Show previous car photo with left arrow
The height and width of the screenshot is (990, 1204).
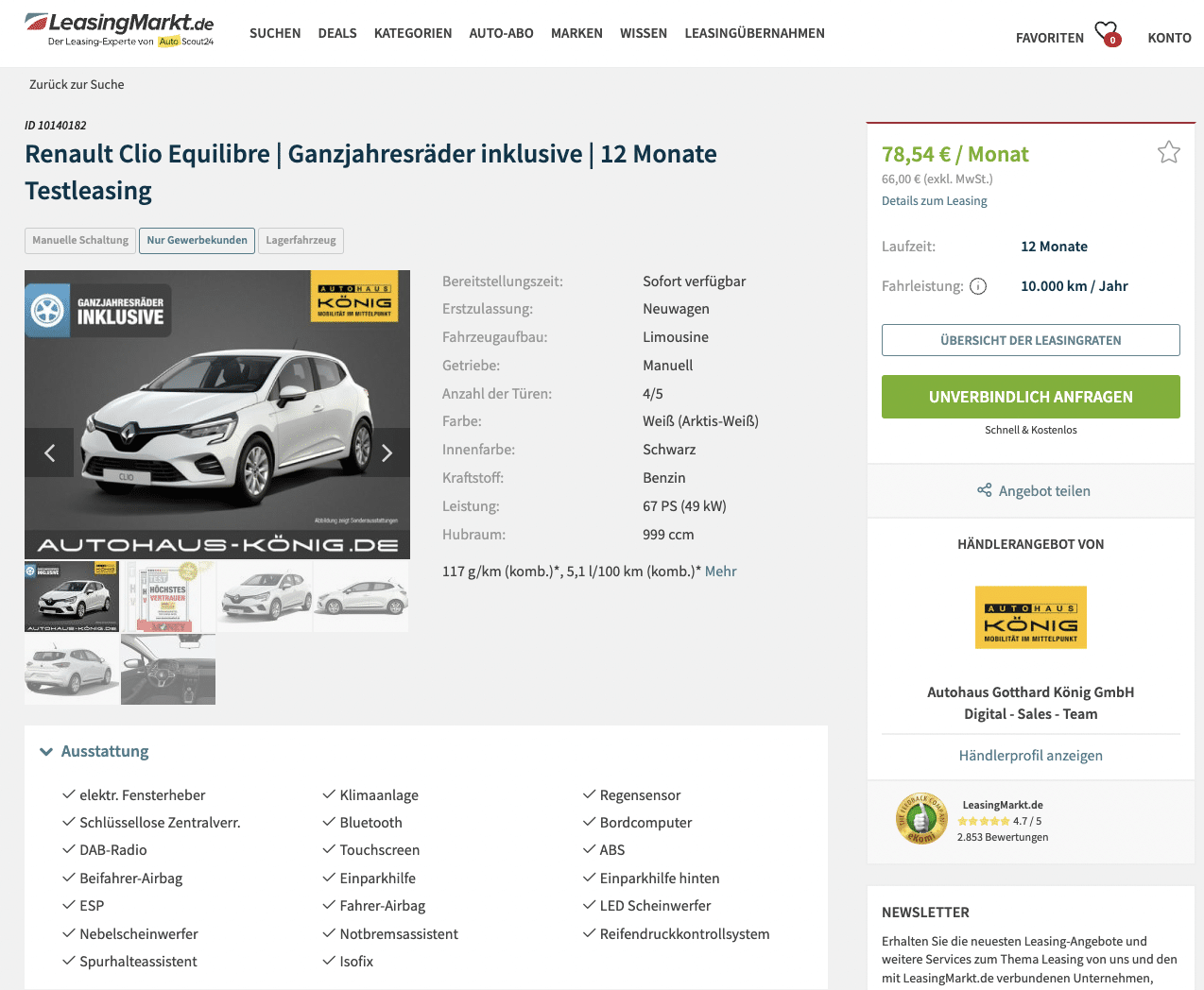coord(49,452)
